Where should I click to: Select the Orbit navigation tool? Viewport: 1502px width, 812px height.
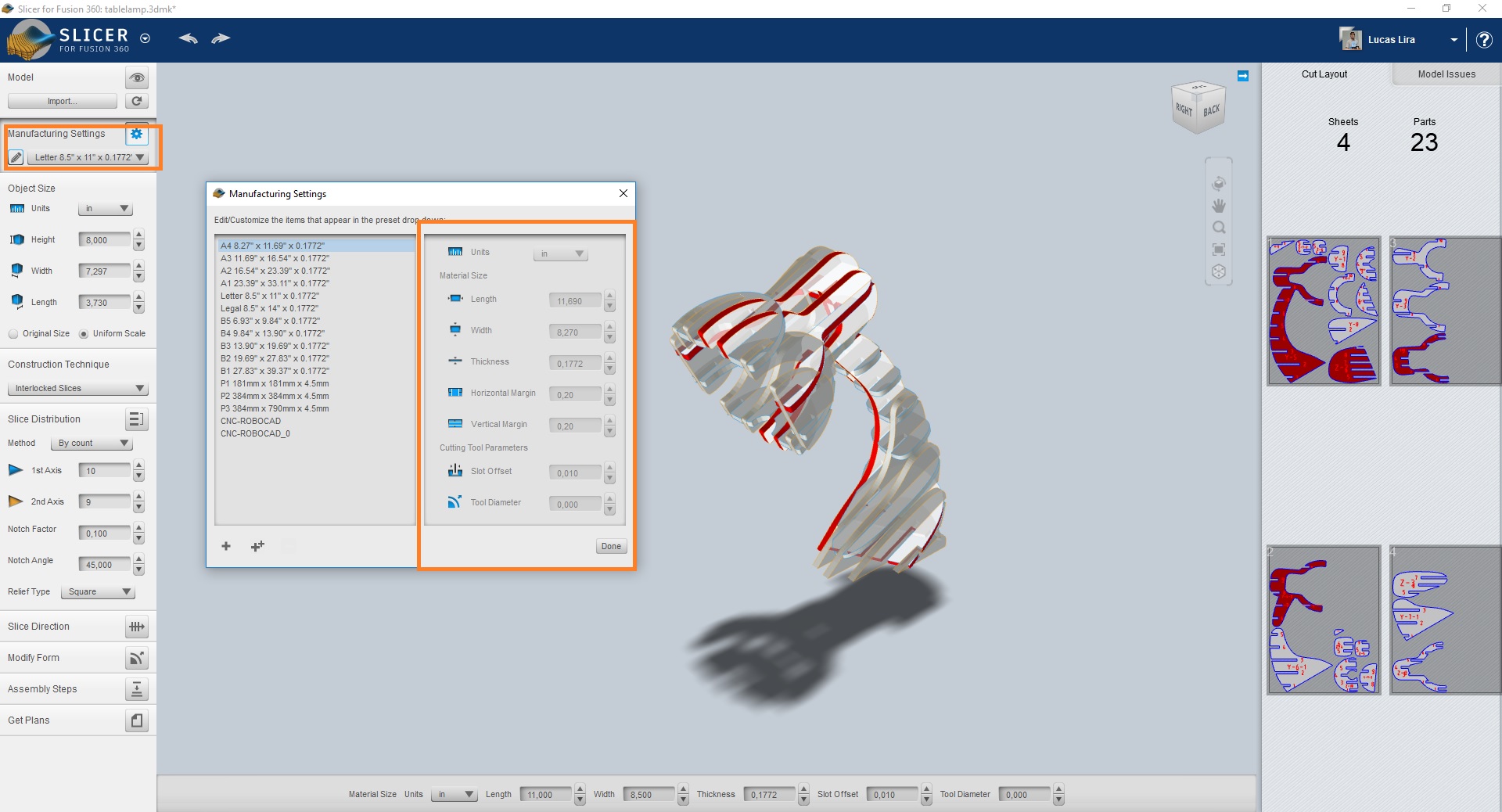tap(1218, 184)
